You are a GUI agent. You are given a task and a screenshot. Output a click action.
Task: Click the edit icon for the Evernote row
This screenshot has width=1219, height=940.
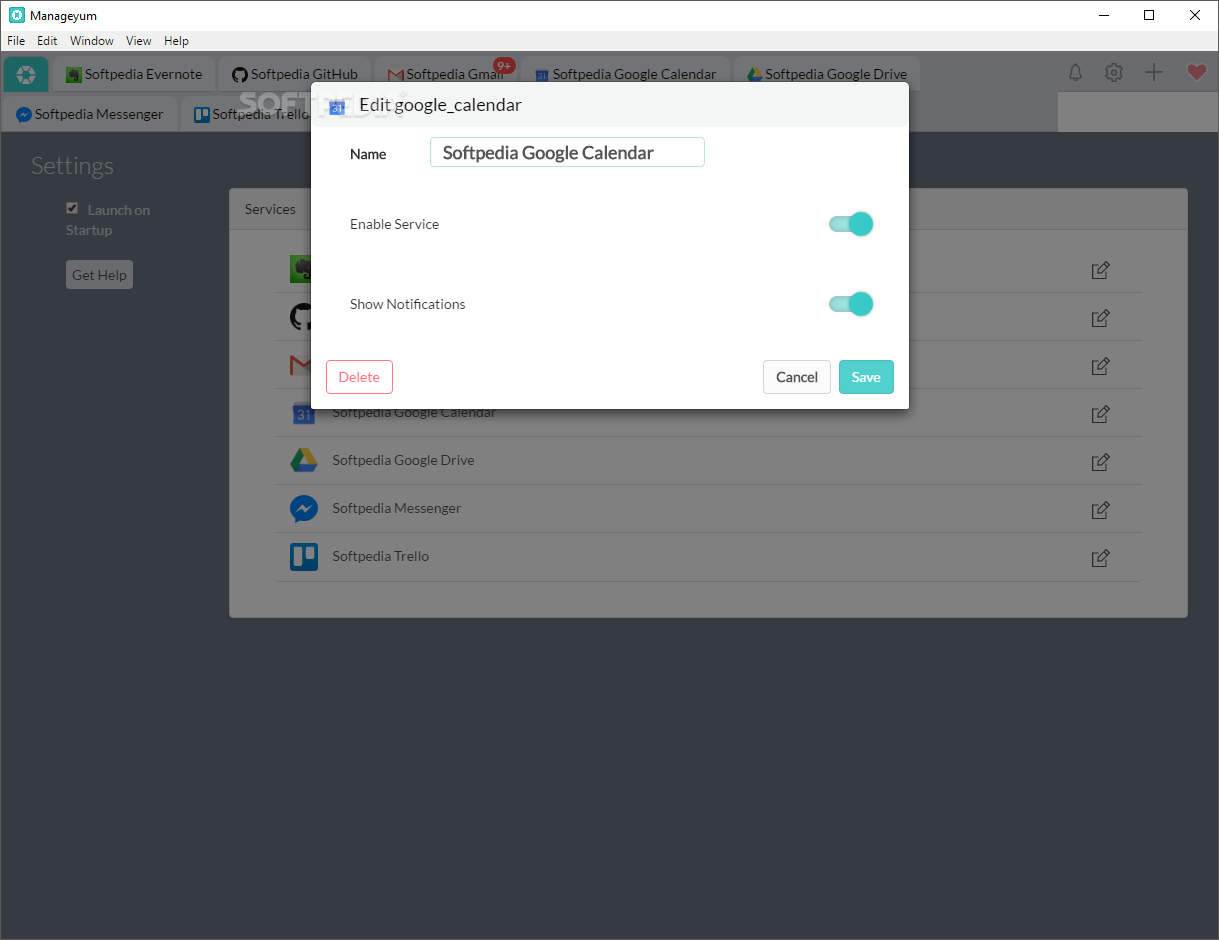coord(1100,270)
